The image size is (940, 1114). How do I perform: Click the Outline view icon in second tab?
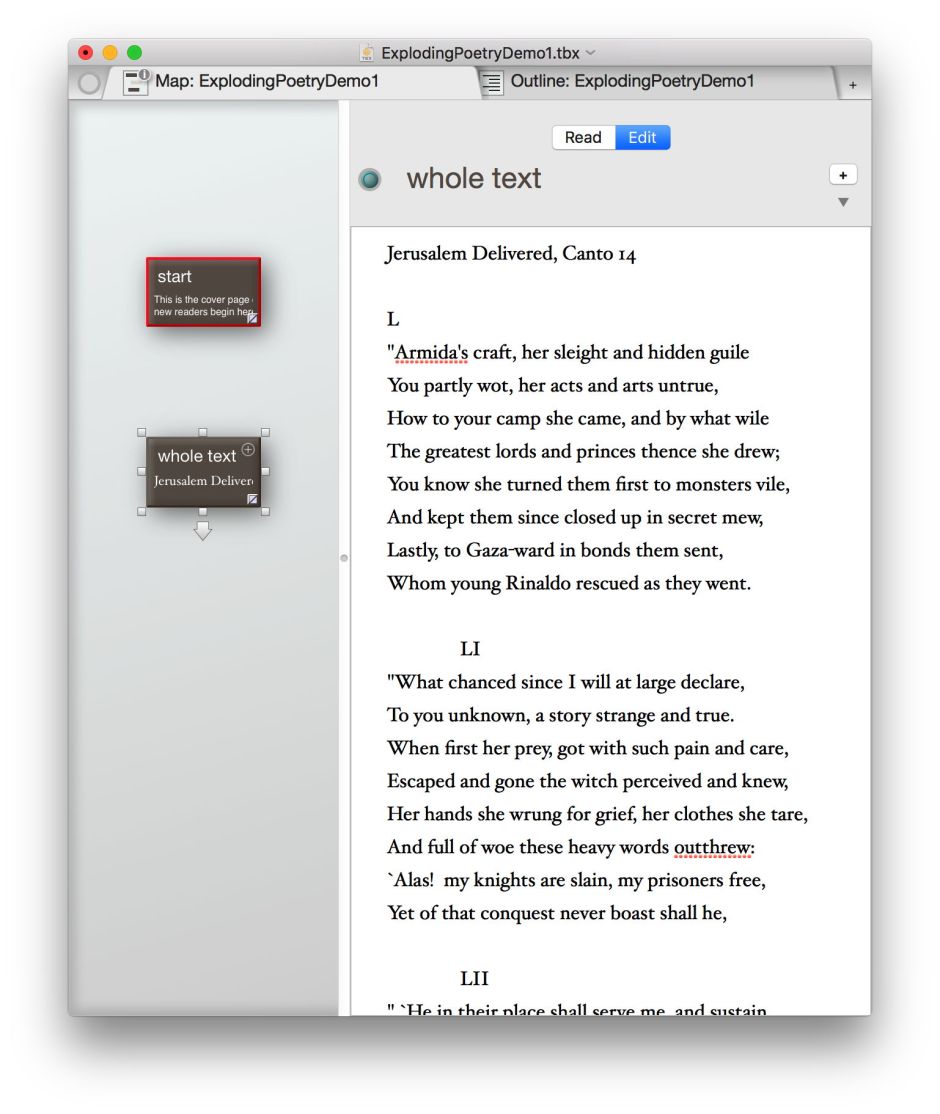[492, 83]
